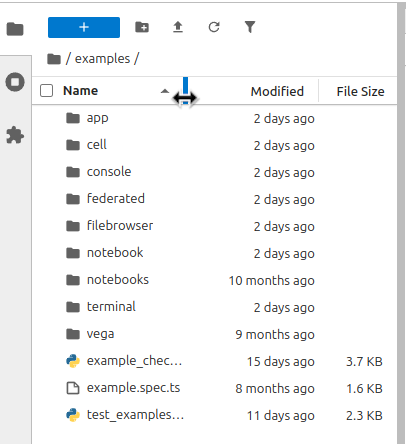Check the select-all files checkbox

[46, 91]
